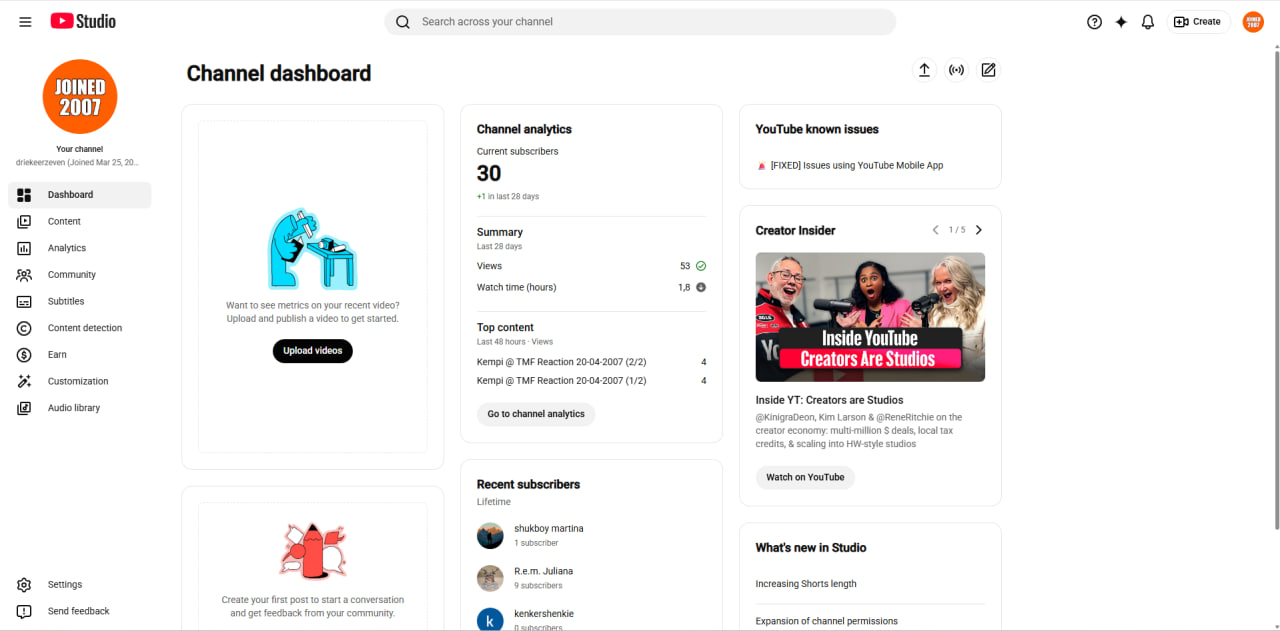
Task: Click the Content icon in sidebar
Action: click(x=24, y=222)
